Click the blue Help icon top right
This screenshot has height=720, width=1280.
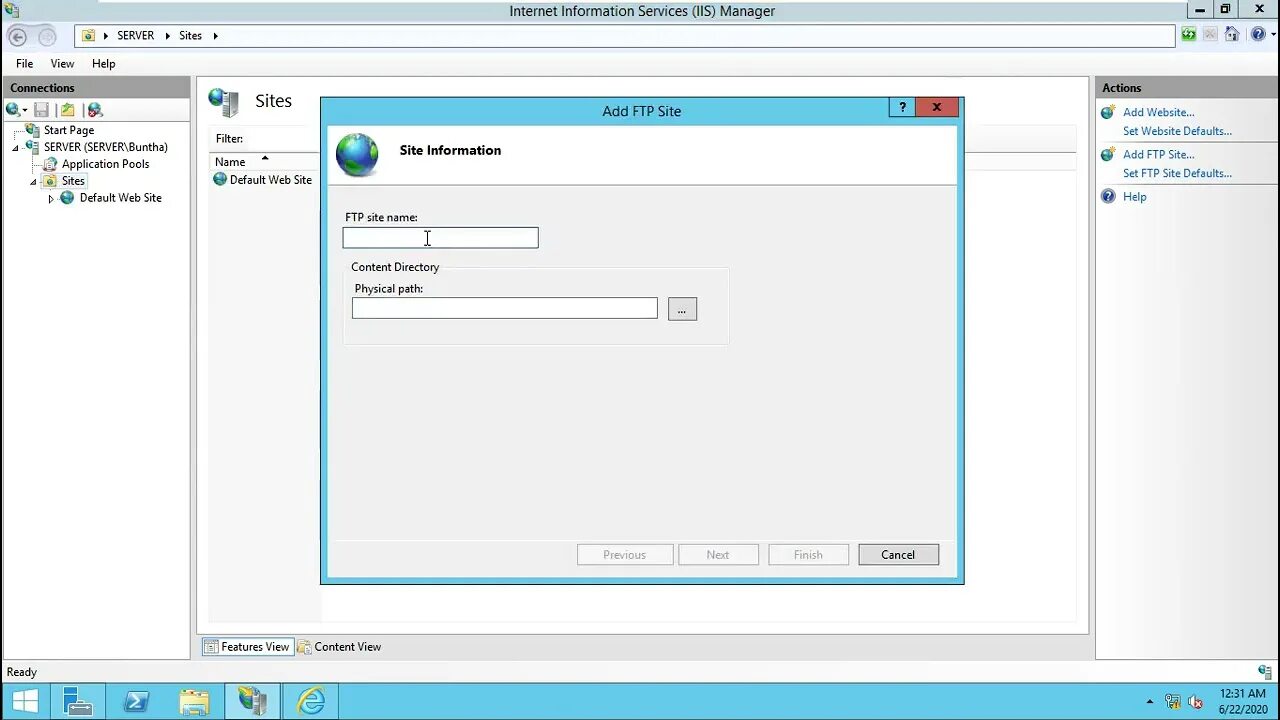pos(1257,35)
